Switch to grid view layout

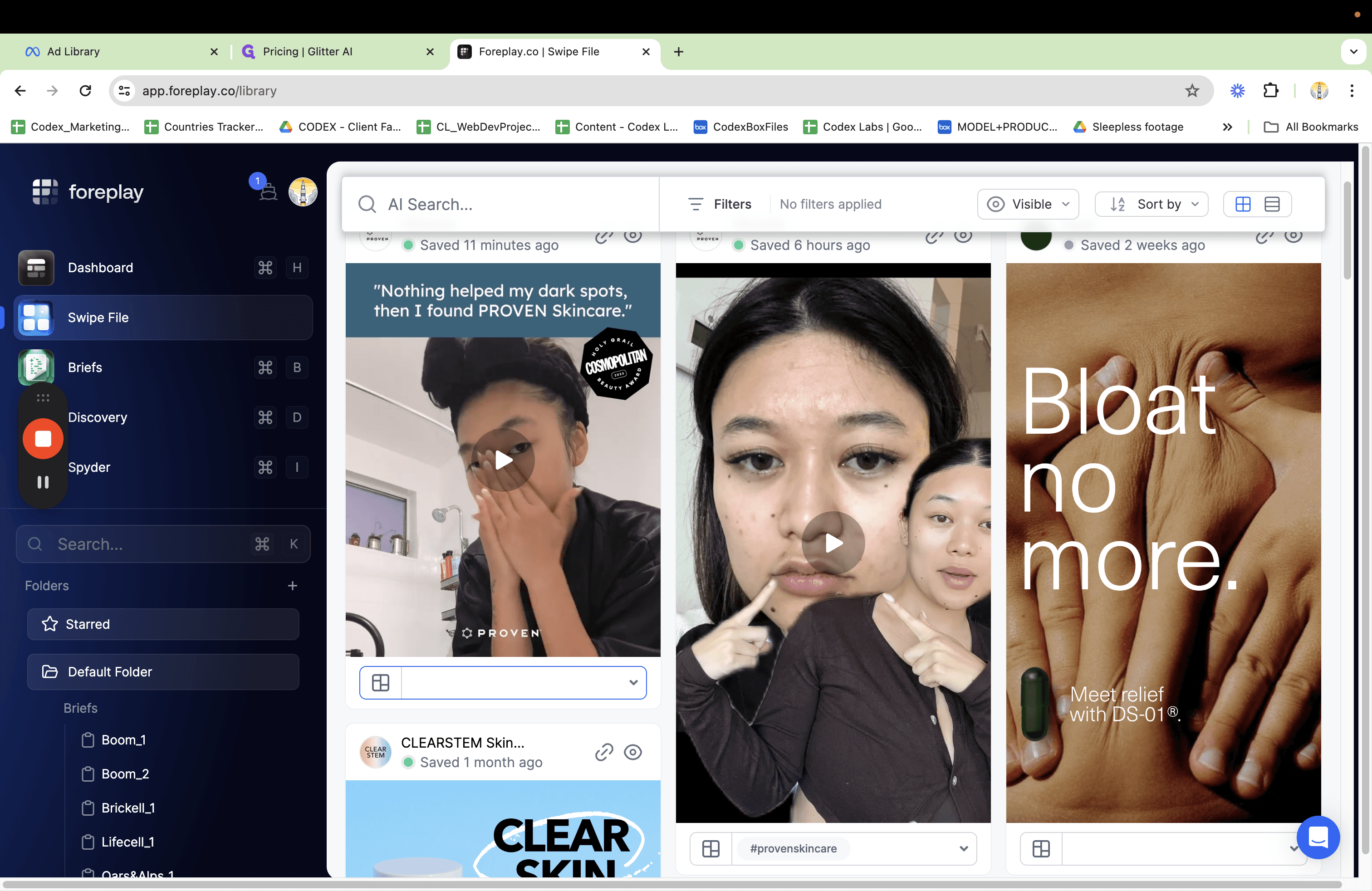[1243, 204]
